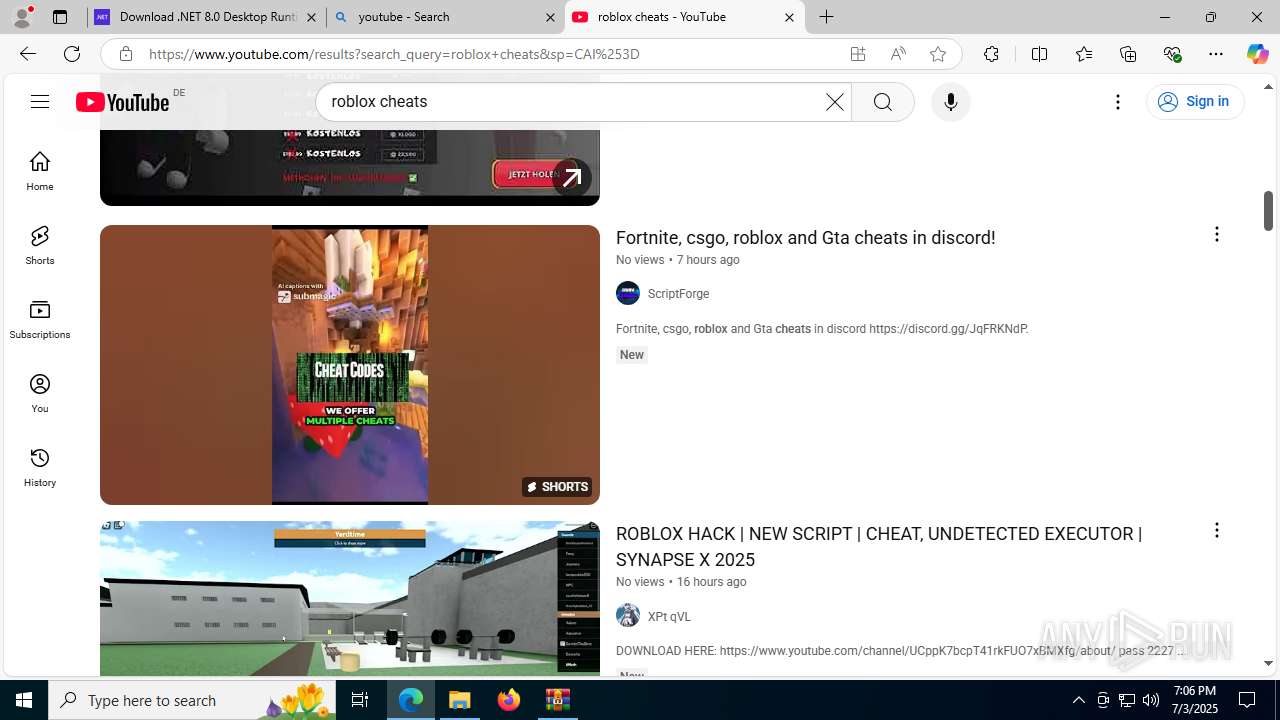Open Fortnite, csgo, roblox cheats video title

pos(805,238)
